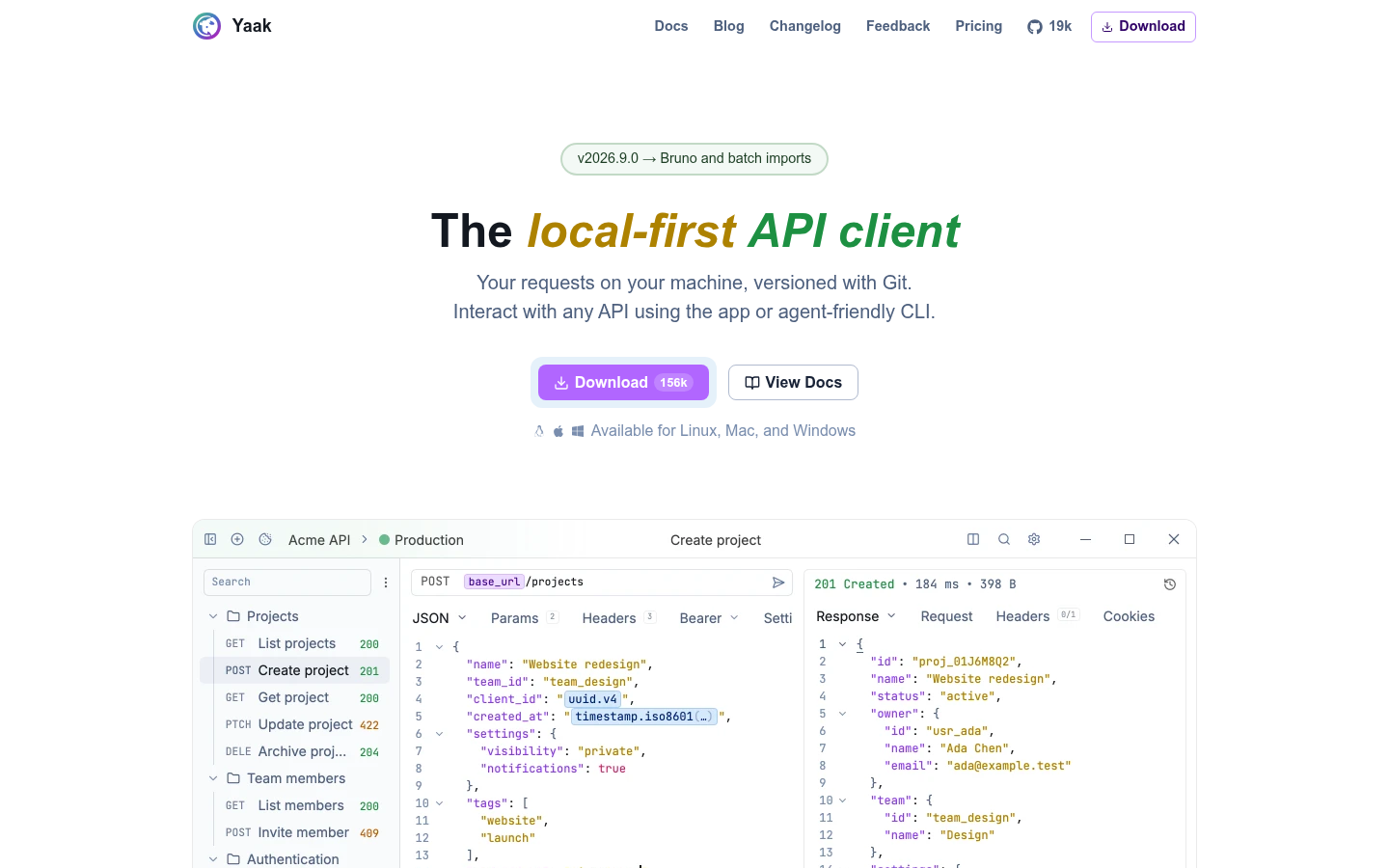Click the sidebar three-dot options icon
The width and height of the screenshot is (1389, 868).
pyautogui.click(x=386, y=583)
